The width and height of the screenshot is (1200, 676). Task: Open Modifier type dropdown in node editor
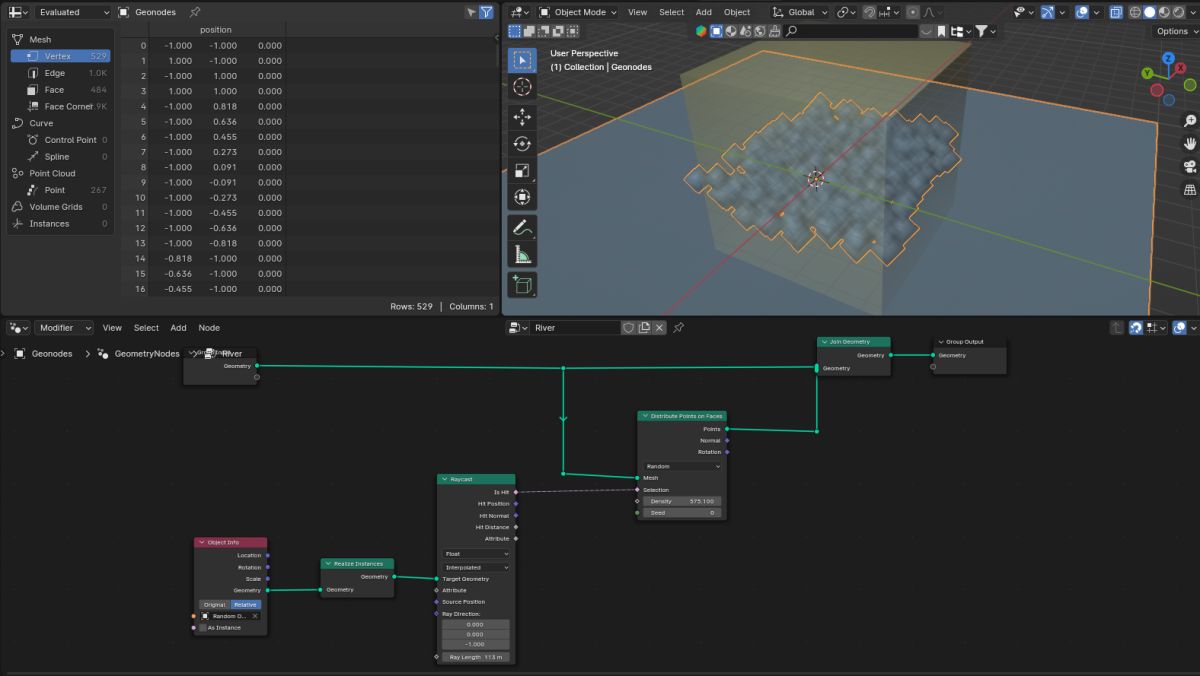64,327
